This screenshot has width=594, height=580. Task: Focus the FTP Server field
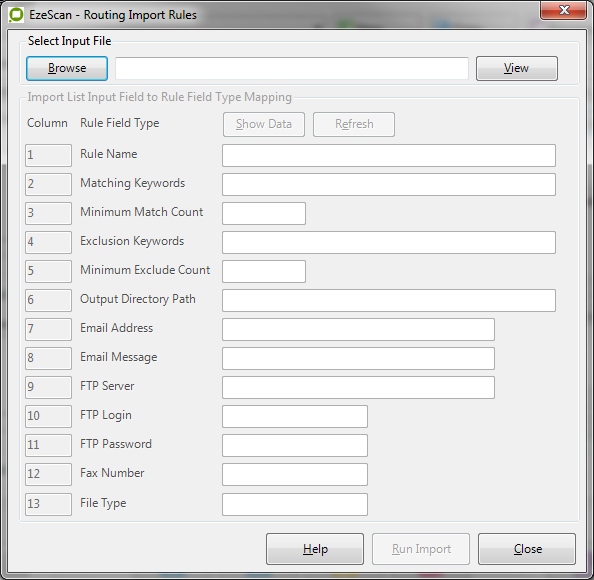tap(358, 388)
